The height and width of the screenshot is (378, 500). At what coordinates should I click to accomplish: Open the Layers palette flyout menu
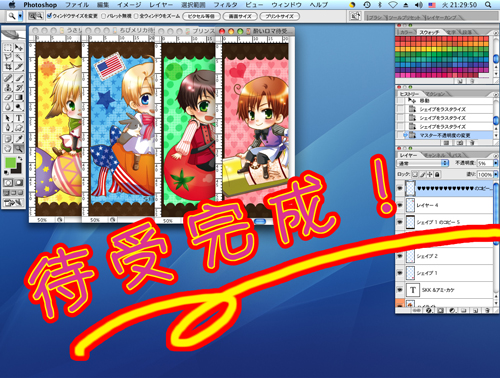point(495,155)
